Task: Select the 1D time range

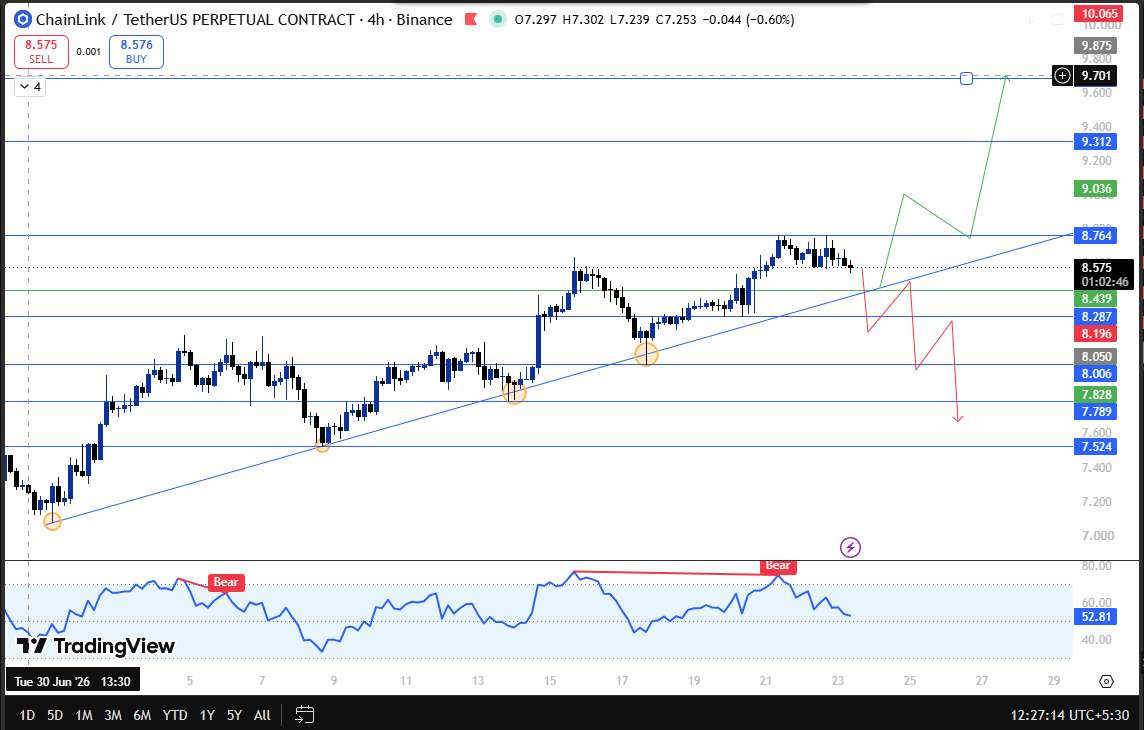Action: pyautogui.click(x=27, y=715)
